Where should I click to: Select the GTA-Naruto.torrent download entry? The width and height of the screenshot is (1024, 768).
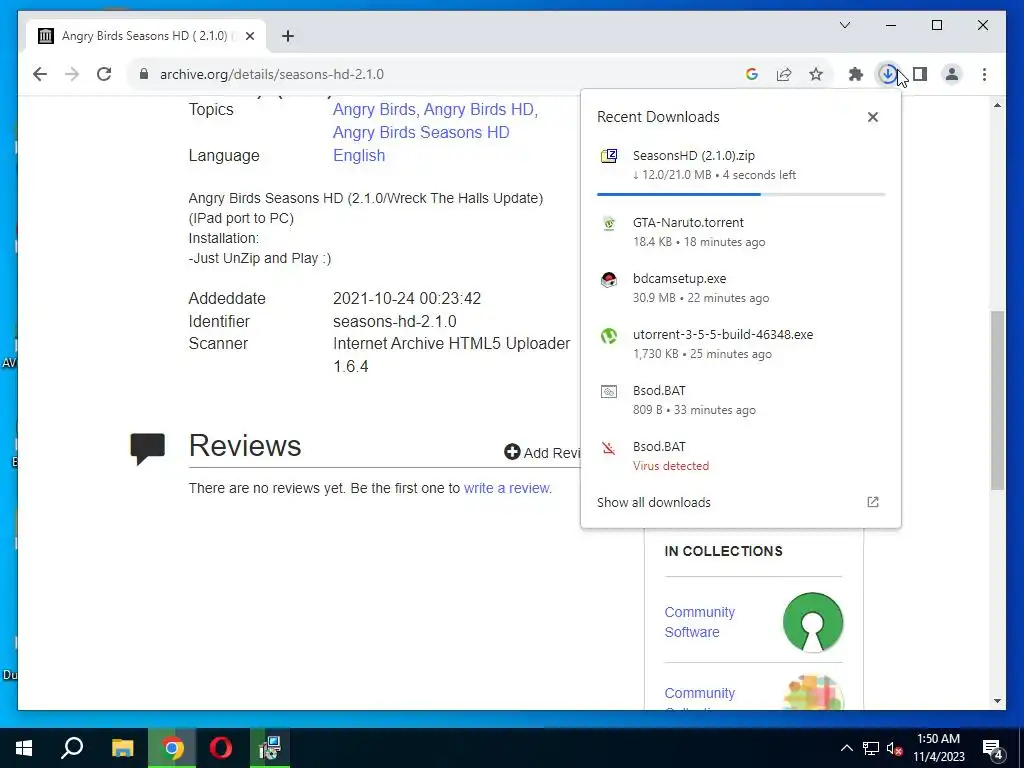[741, 232]
